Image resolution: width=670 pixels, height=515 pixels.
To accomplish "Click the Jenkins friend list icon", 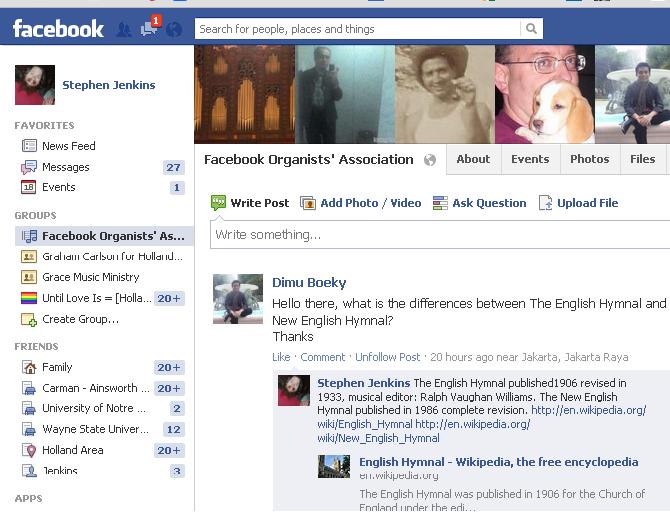I will 29,471.
